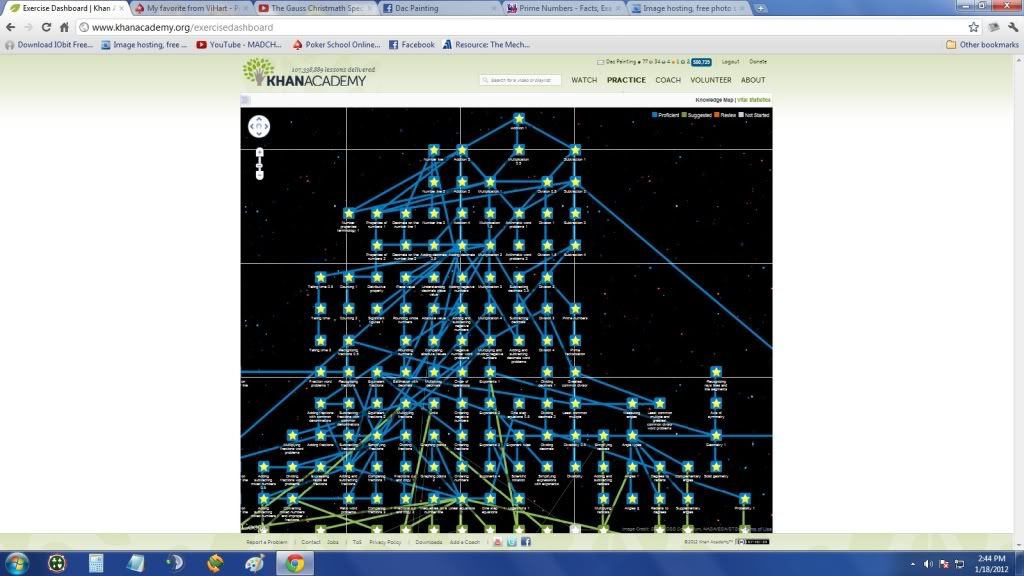The height and width of the screenshot is (576, 1024).
Task: Click the Donate link
Action: coord(758,61)
